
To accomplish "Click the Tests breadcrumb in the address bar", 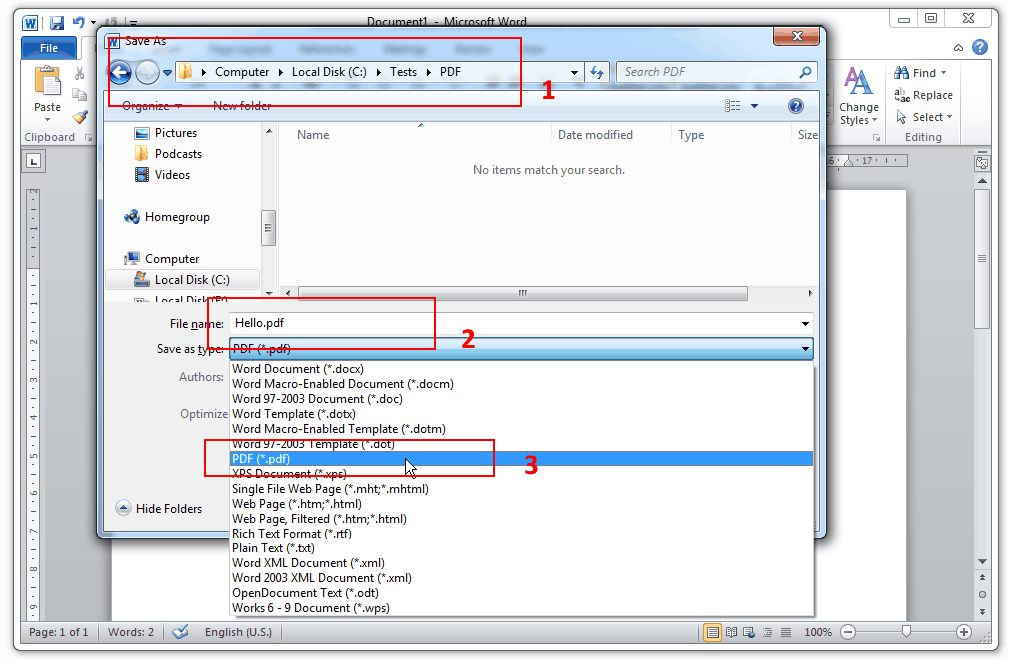I will [403, 72].
